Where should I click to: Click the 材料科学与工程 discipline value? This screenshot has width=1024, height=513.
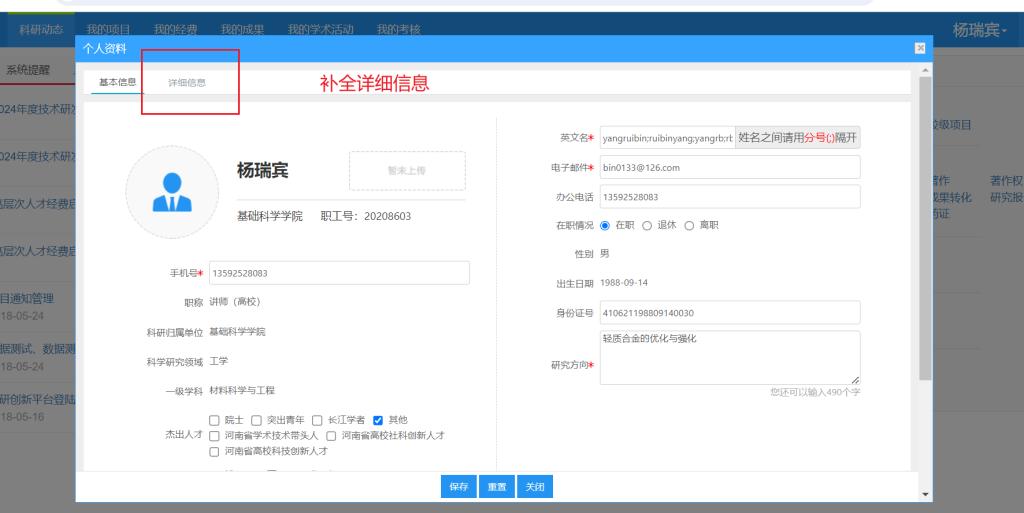[242, 390]
